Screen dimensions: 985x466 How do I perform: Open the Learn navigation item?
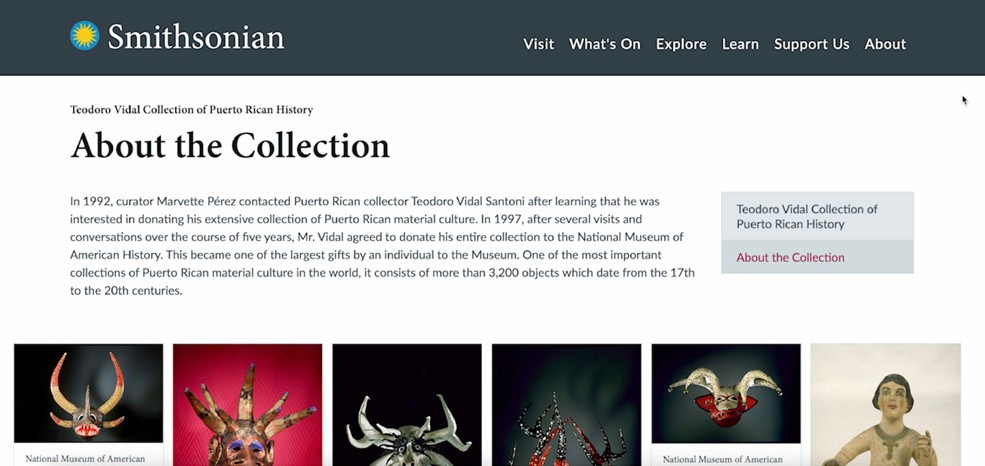740,44
